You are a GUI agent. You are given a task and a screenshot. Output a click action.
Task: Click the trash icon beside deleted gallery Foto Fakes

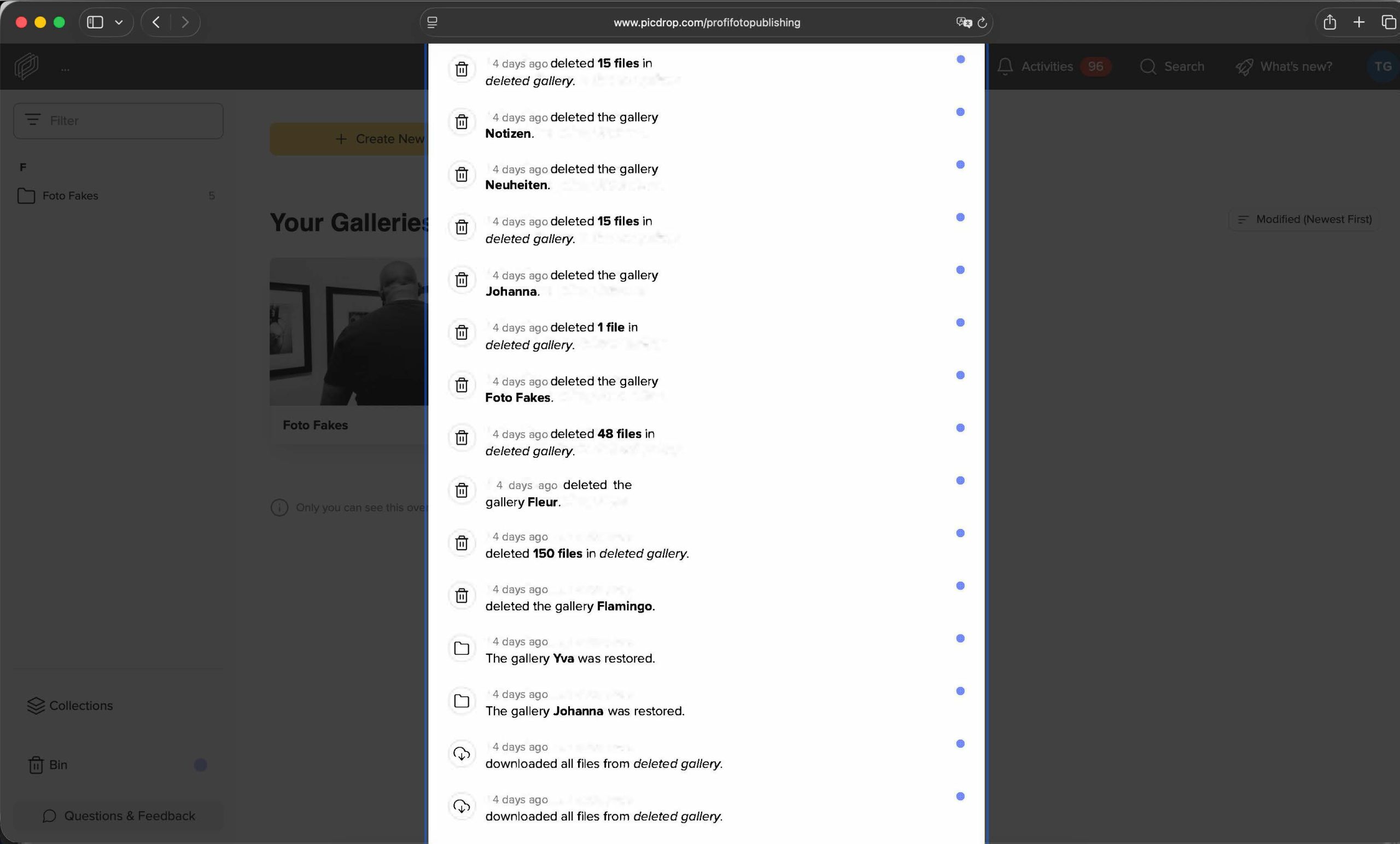[462, 385]
